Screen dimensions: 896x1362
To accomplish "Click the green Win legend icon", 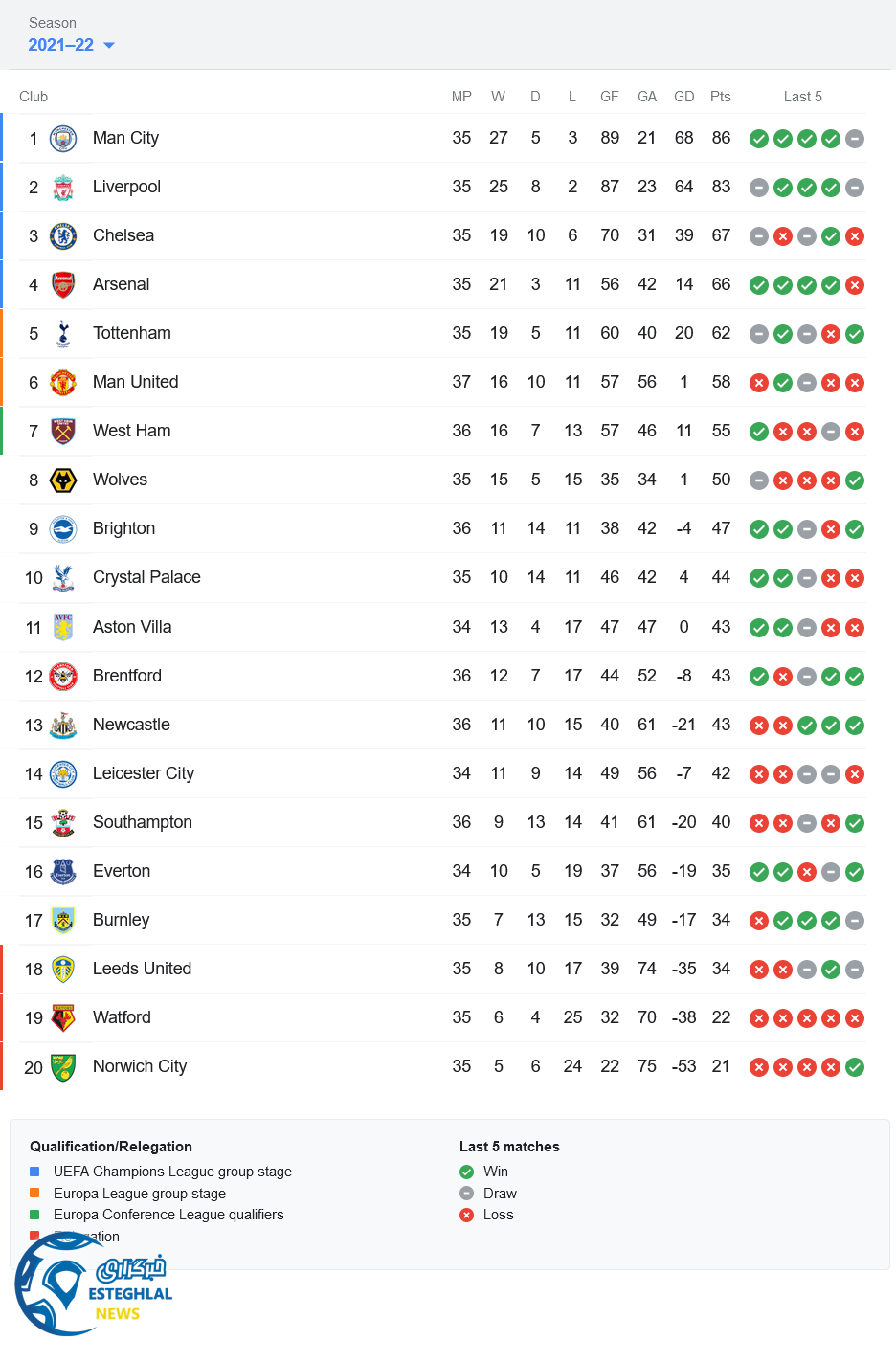I will 466,1172.
